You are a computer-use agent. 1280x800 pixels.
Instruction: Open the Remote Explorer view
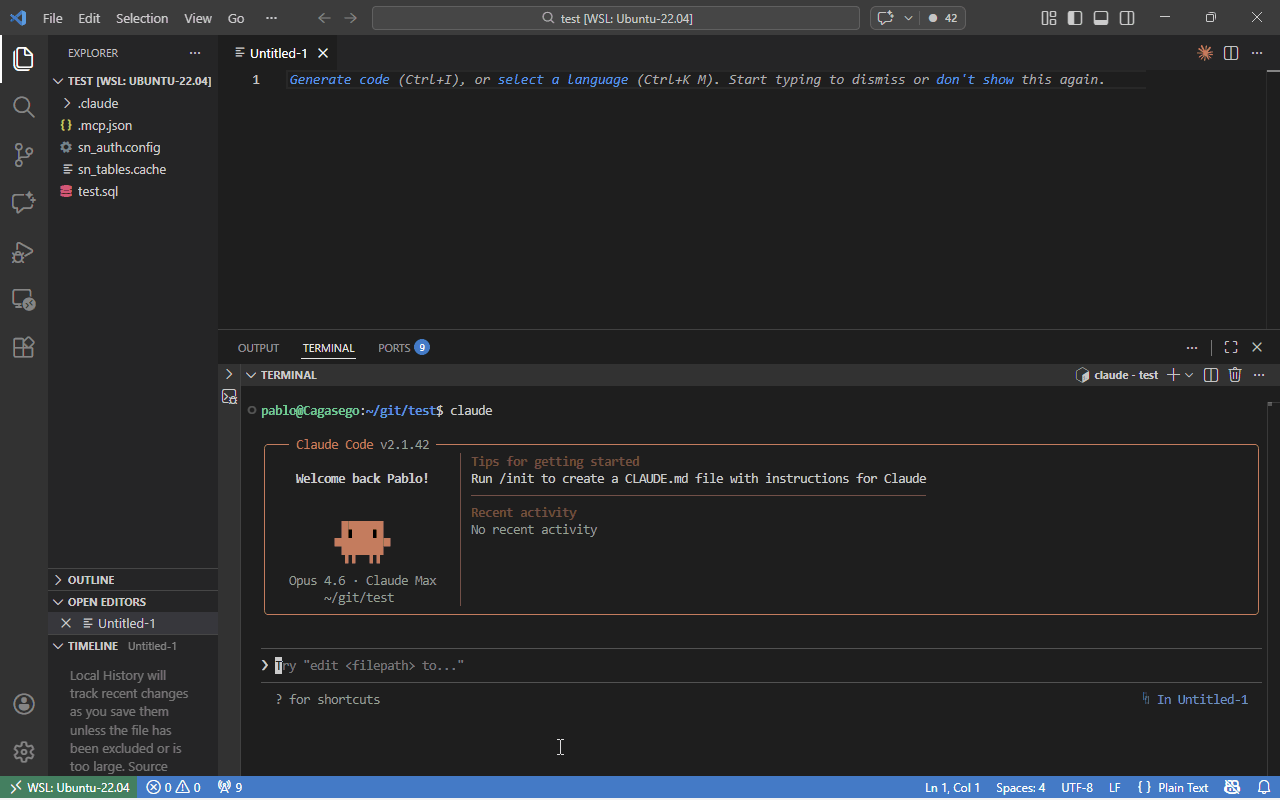(24, 299)
